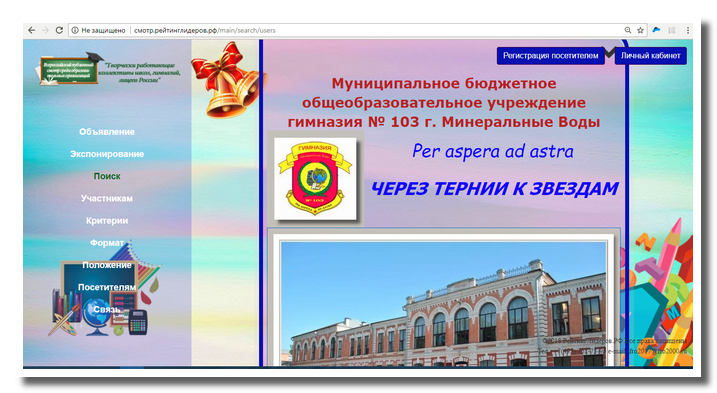Click the gymnasium No. 103 emblem image
717x393 pixels.
click(x=315, y=178)
